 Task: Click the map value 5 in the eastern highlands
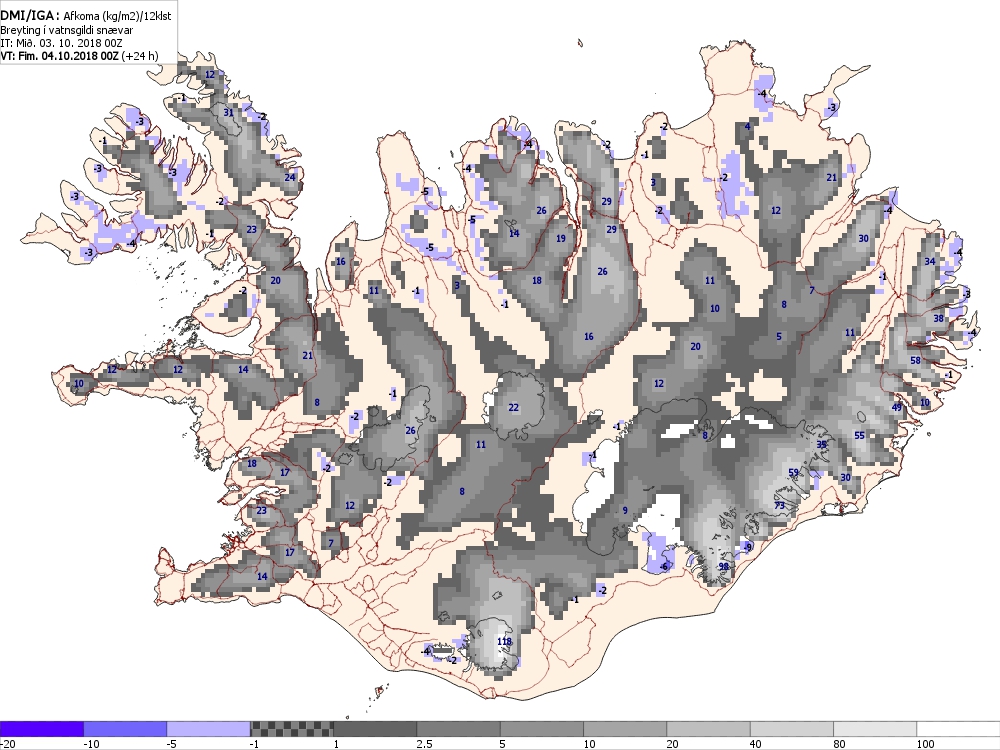(x=779, y=336)
